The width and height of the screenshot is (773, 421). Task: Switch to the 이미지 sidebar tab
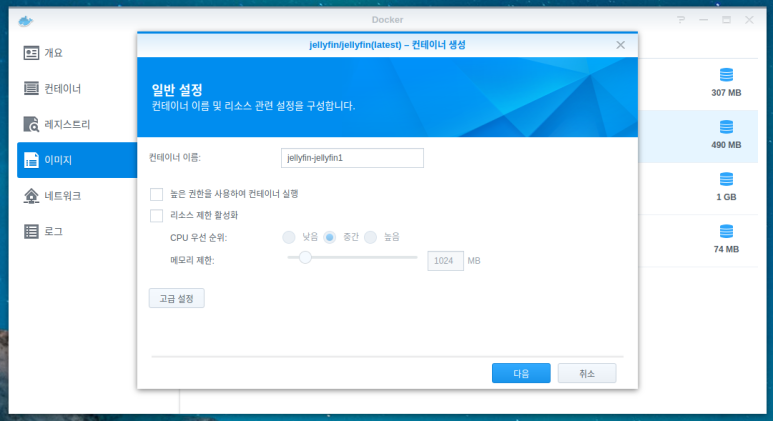click(76, 160)
